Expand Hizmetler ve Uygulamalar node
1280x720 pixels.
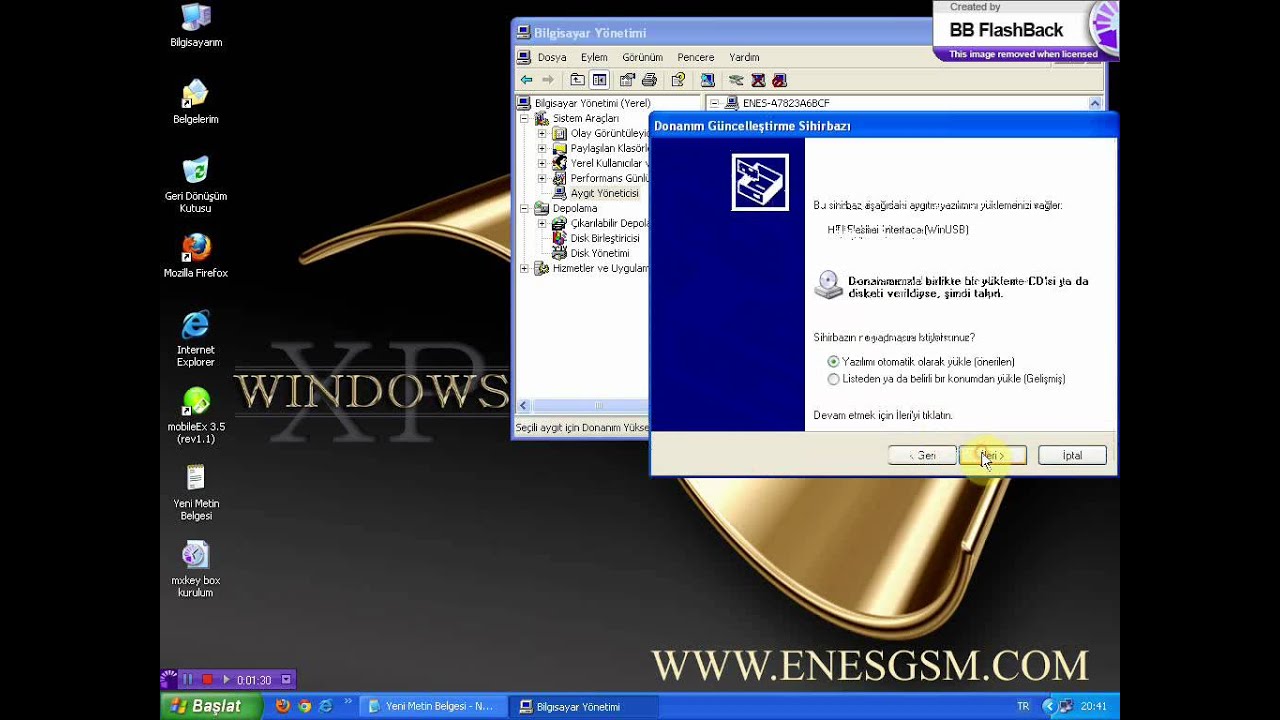[525, 268]
